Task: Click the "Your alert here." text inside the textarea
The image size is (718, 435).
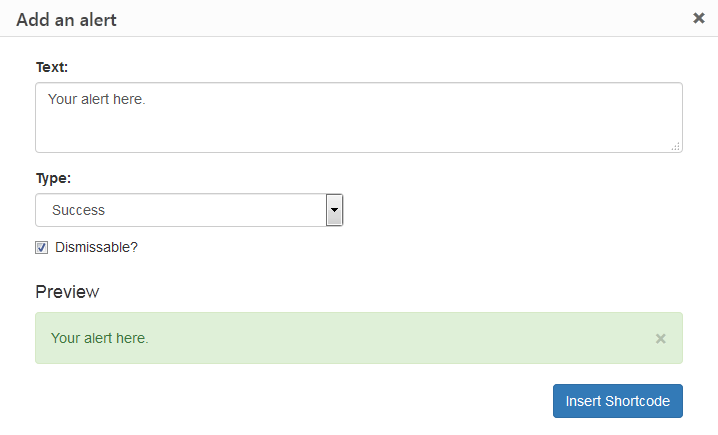Action: pos(97,99)
